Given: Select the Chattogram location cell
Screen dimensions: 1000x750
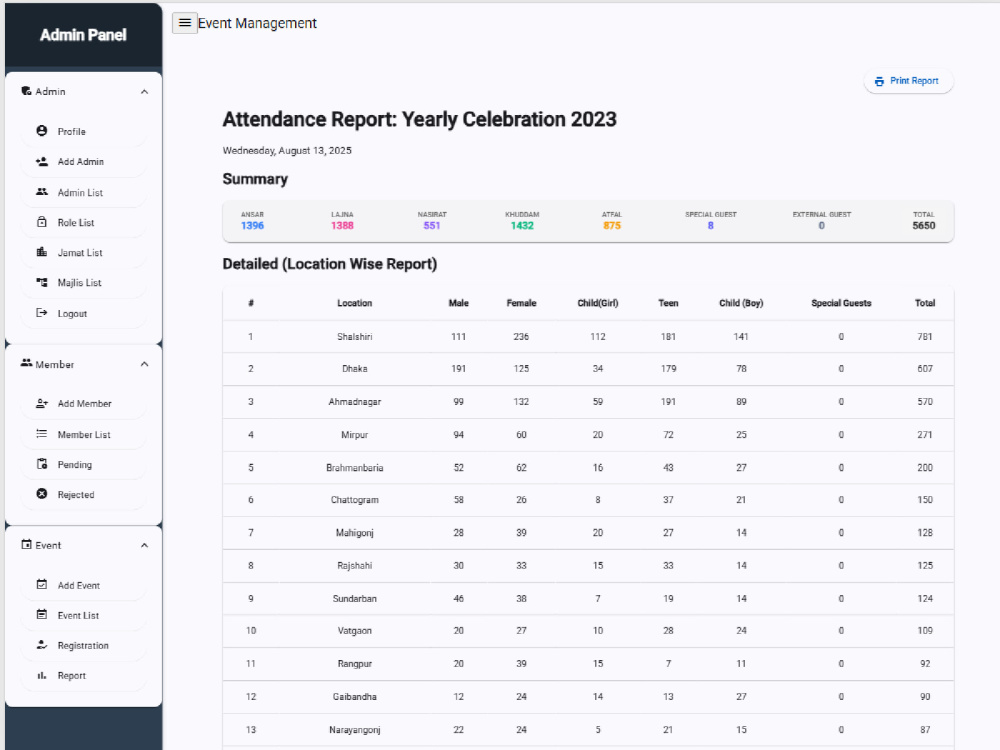Looking at the screenshot, I should [355, 500].
